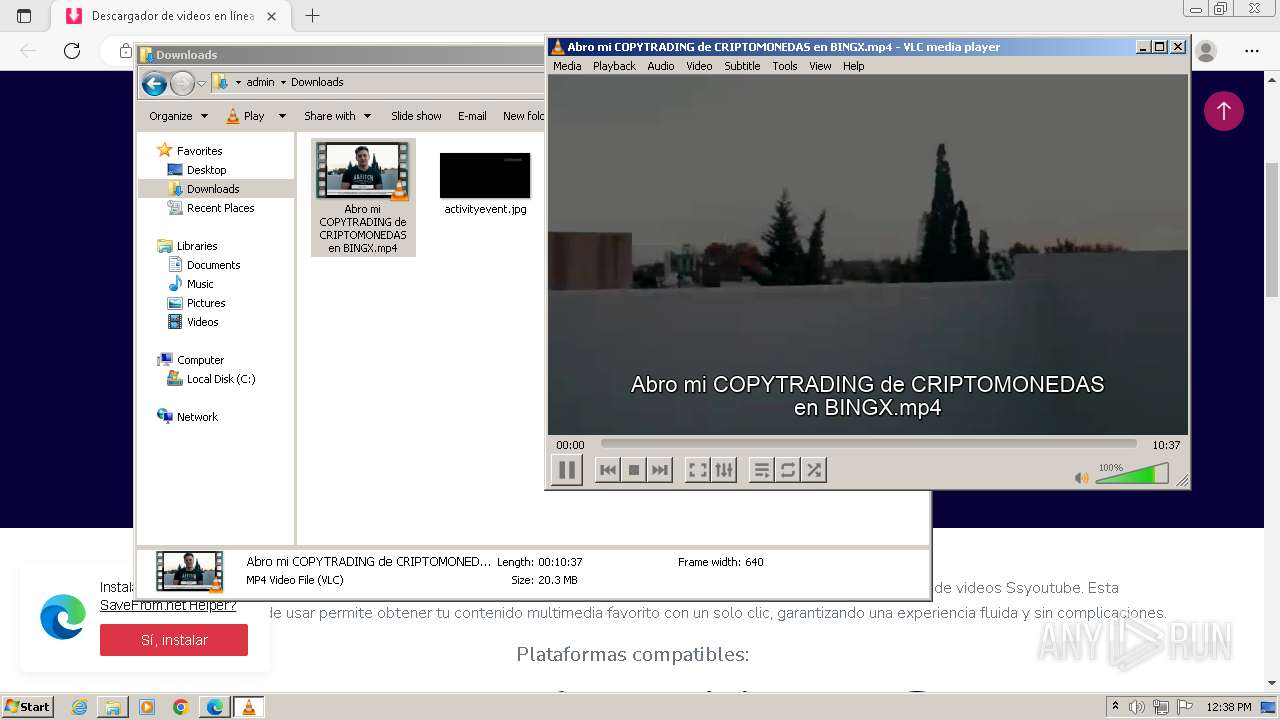The height and width of the screenshot is (720, 1280).
Task: Open a new Edge tab
Action: pyautogui.click(x=312, y=16)
